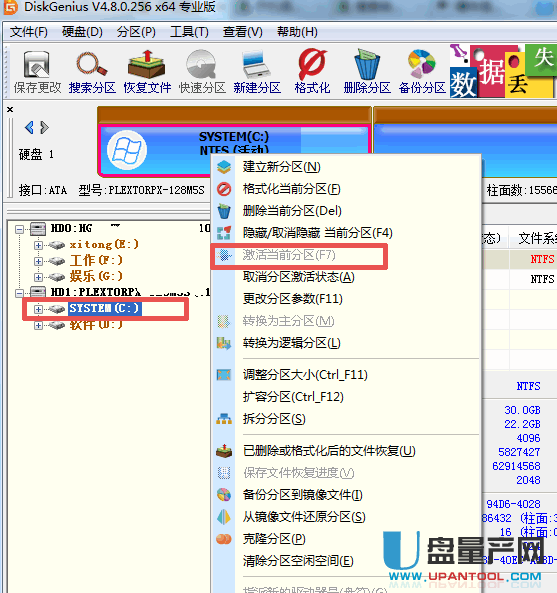Click icon beside 隐藏/取消隐藏 当前分区
This screenshot has width=557, height=593.
pos(224,233)
